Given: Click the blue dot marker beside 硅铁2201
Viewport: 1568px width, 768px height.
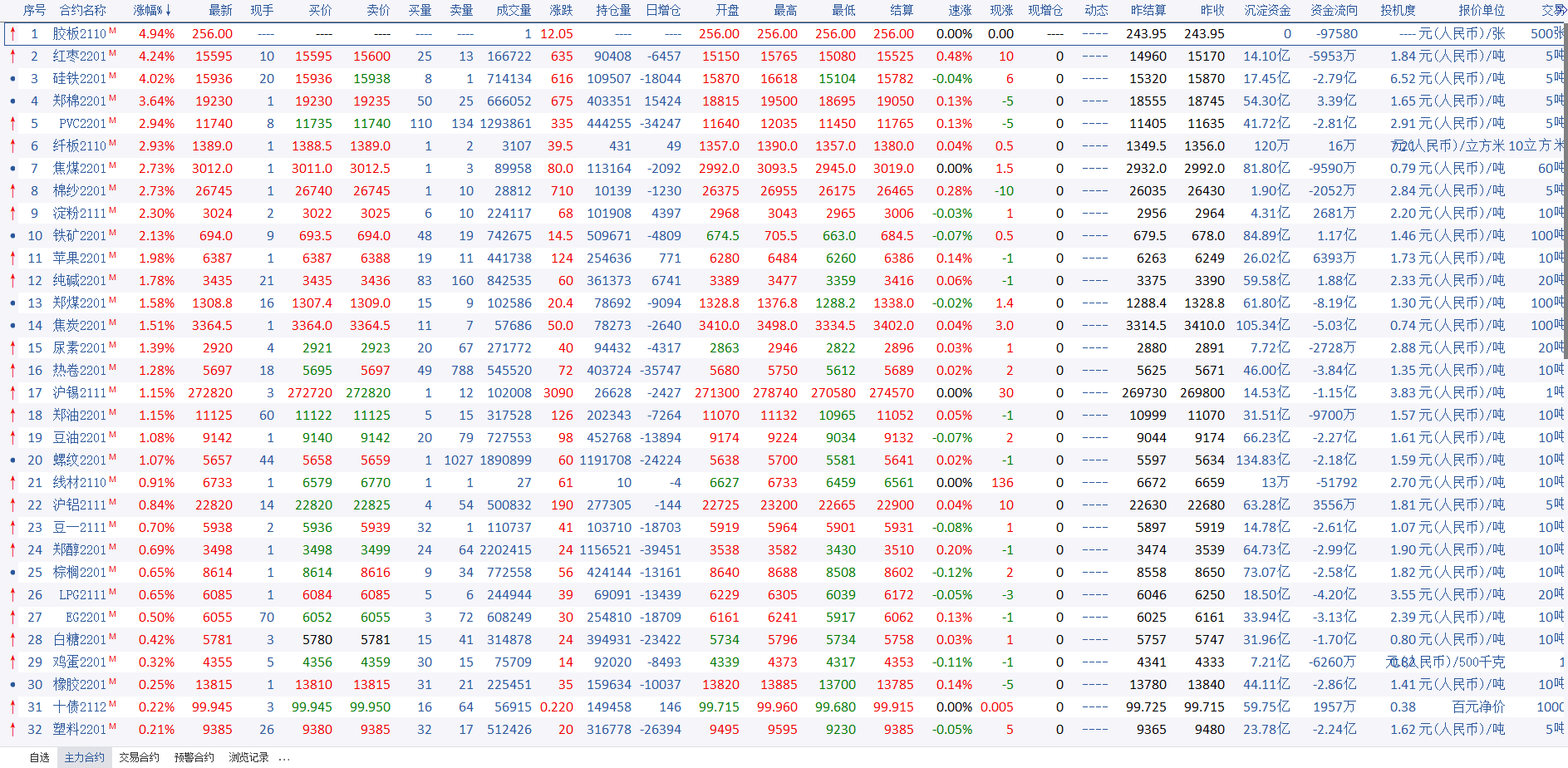Looking at the screenshot, I should pyautogui.click(x=12, y=79).
